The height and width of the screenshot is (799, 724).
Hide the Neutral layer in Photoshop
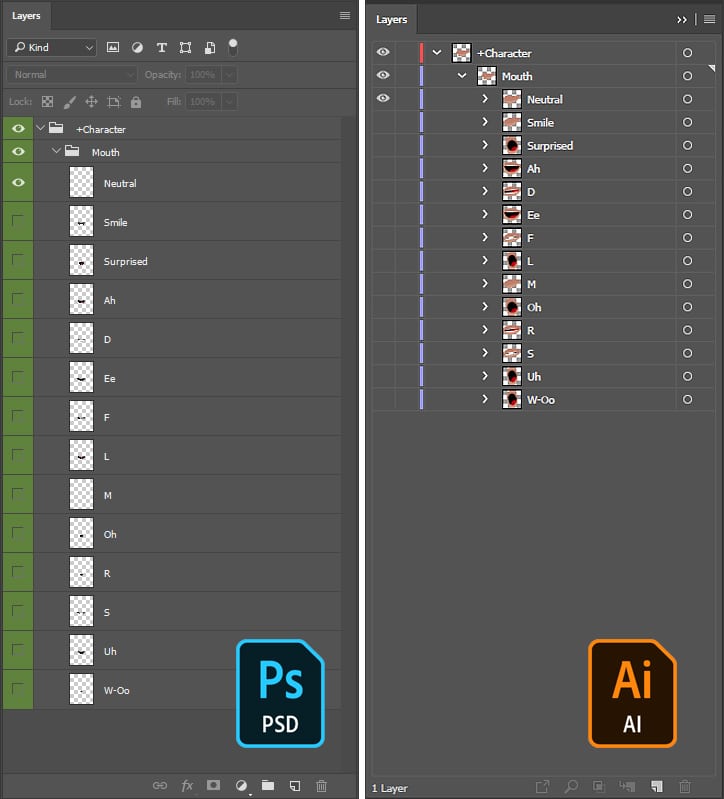click(x=17, y=183)
